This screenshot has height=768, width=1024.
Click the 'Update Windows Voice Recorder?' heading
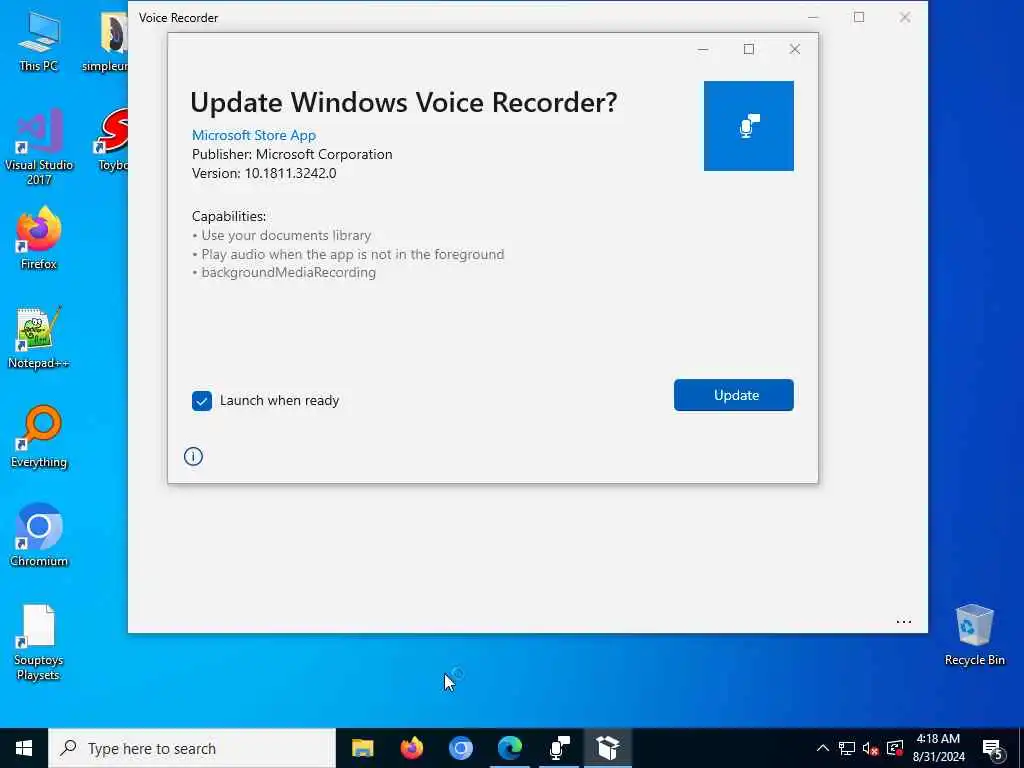(404, 103)
